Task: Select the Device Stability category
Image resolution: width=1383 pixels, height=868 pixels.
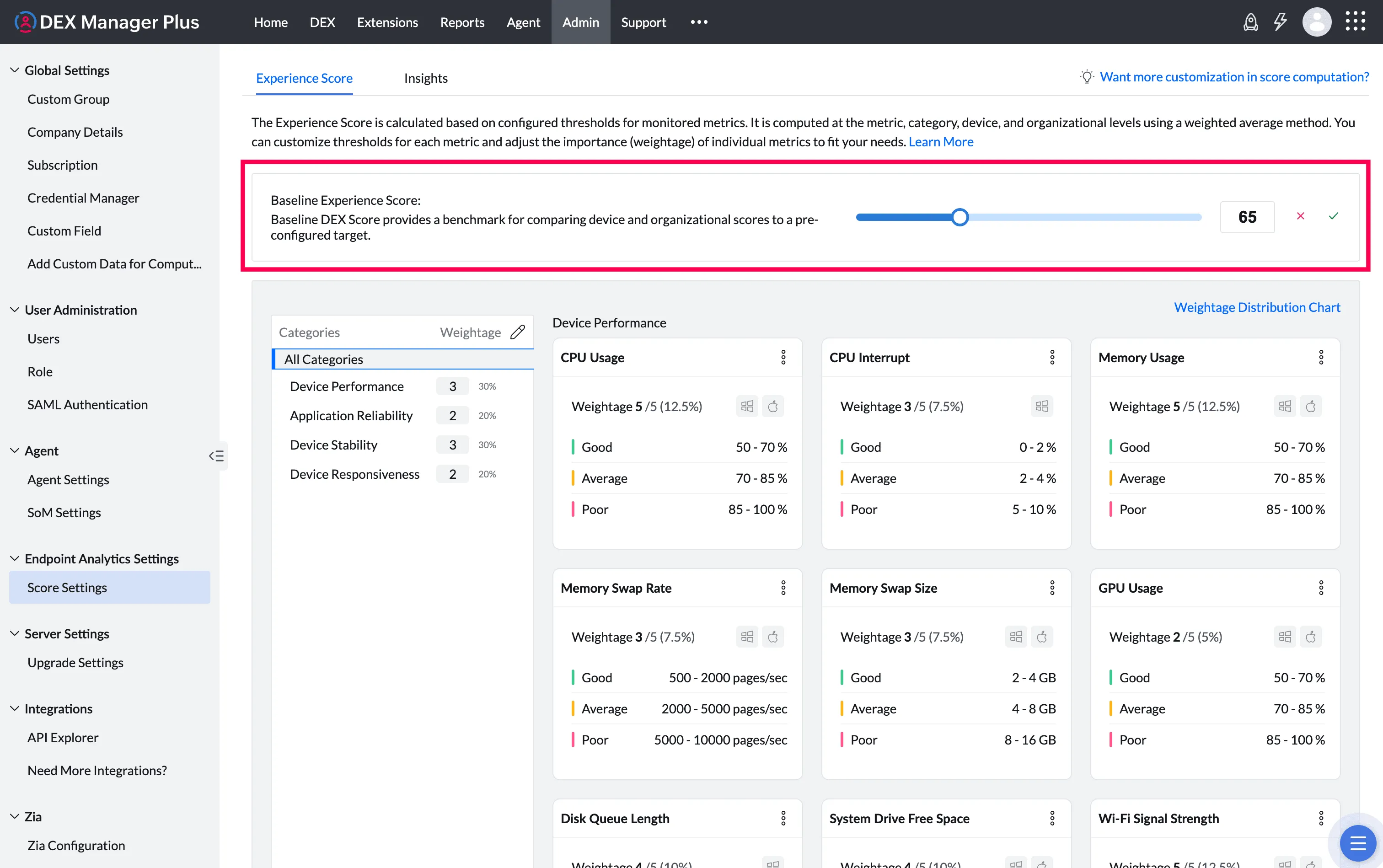Action: [333, 445]
